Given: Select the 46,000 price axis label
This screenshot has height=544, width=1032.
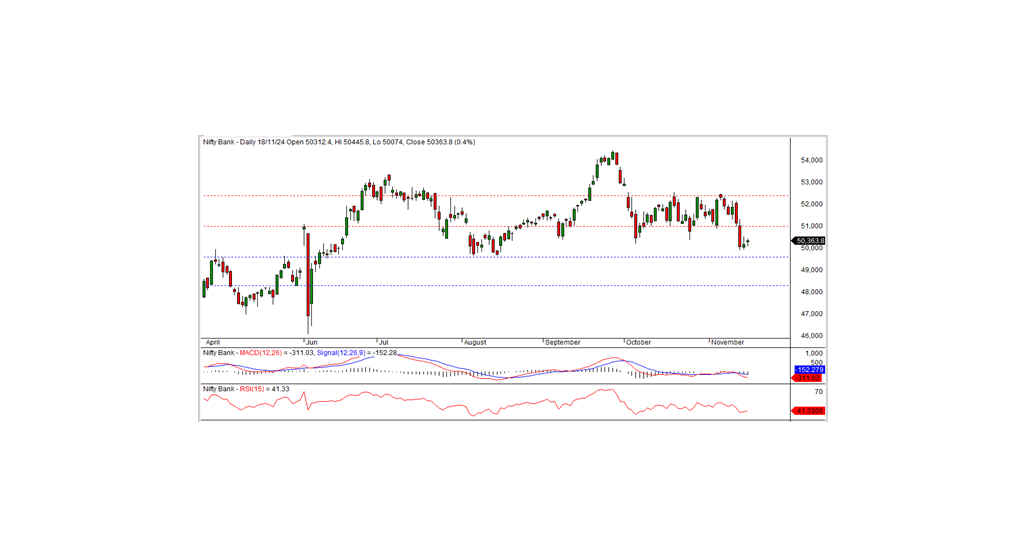Looking at the screenshot, I should click(x=811, y=336).
